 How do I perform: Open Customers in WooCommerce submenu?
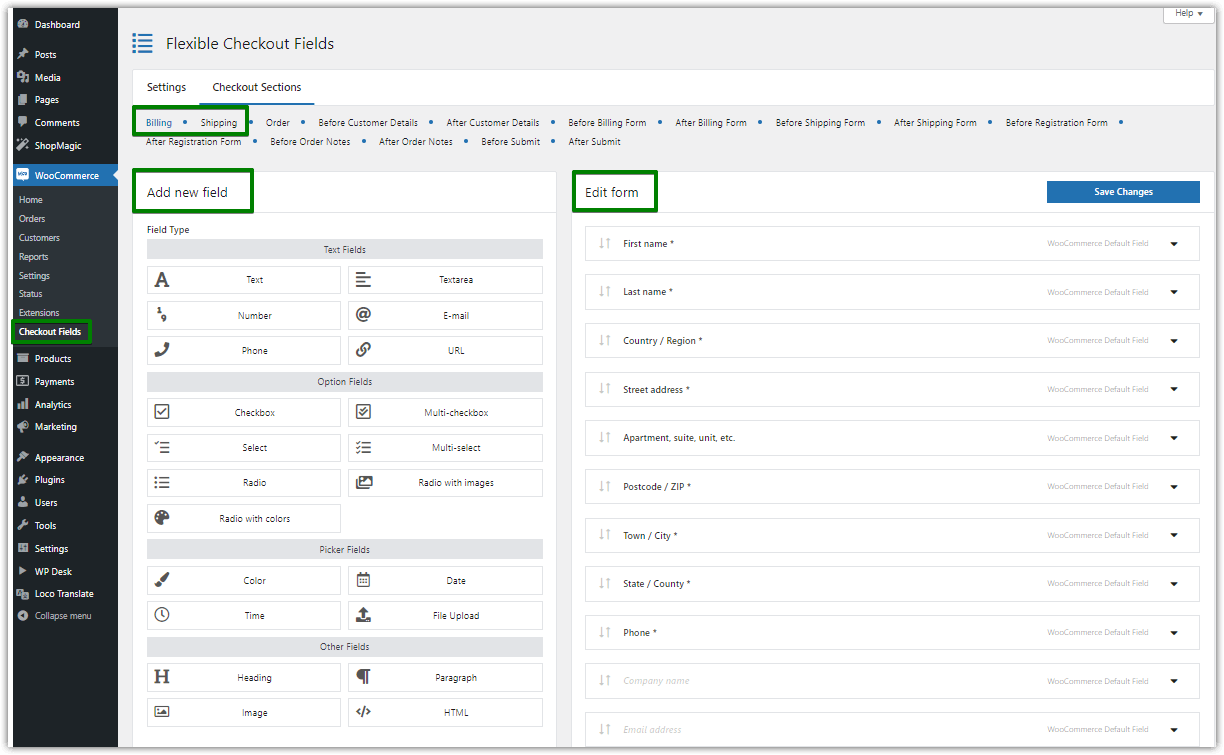(39, 238)
